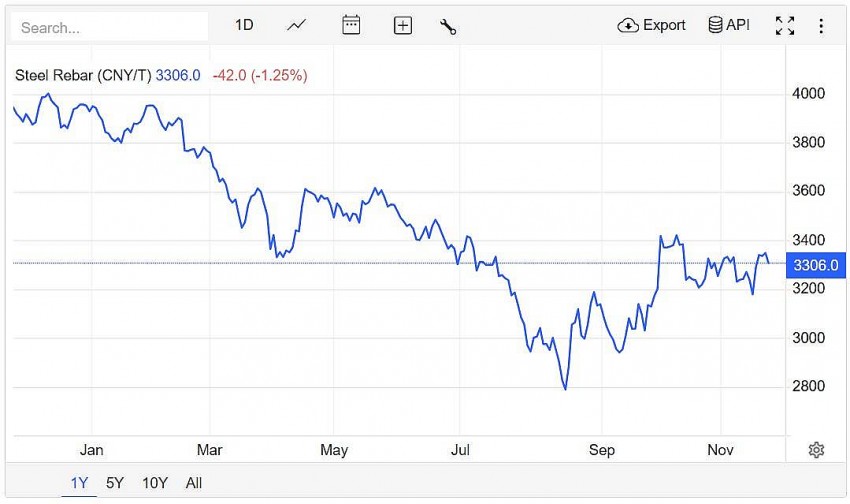Switch to the 5Y time range
The width and height of the screenshot is (850, 504).
click(x=115, y=483)
